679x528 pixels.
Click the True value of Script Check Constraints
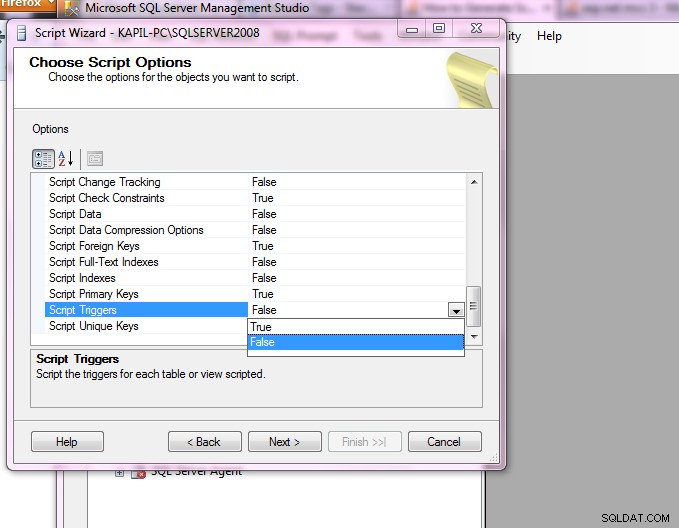[263, 198]
